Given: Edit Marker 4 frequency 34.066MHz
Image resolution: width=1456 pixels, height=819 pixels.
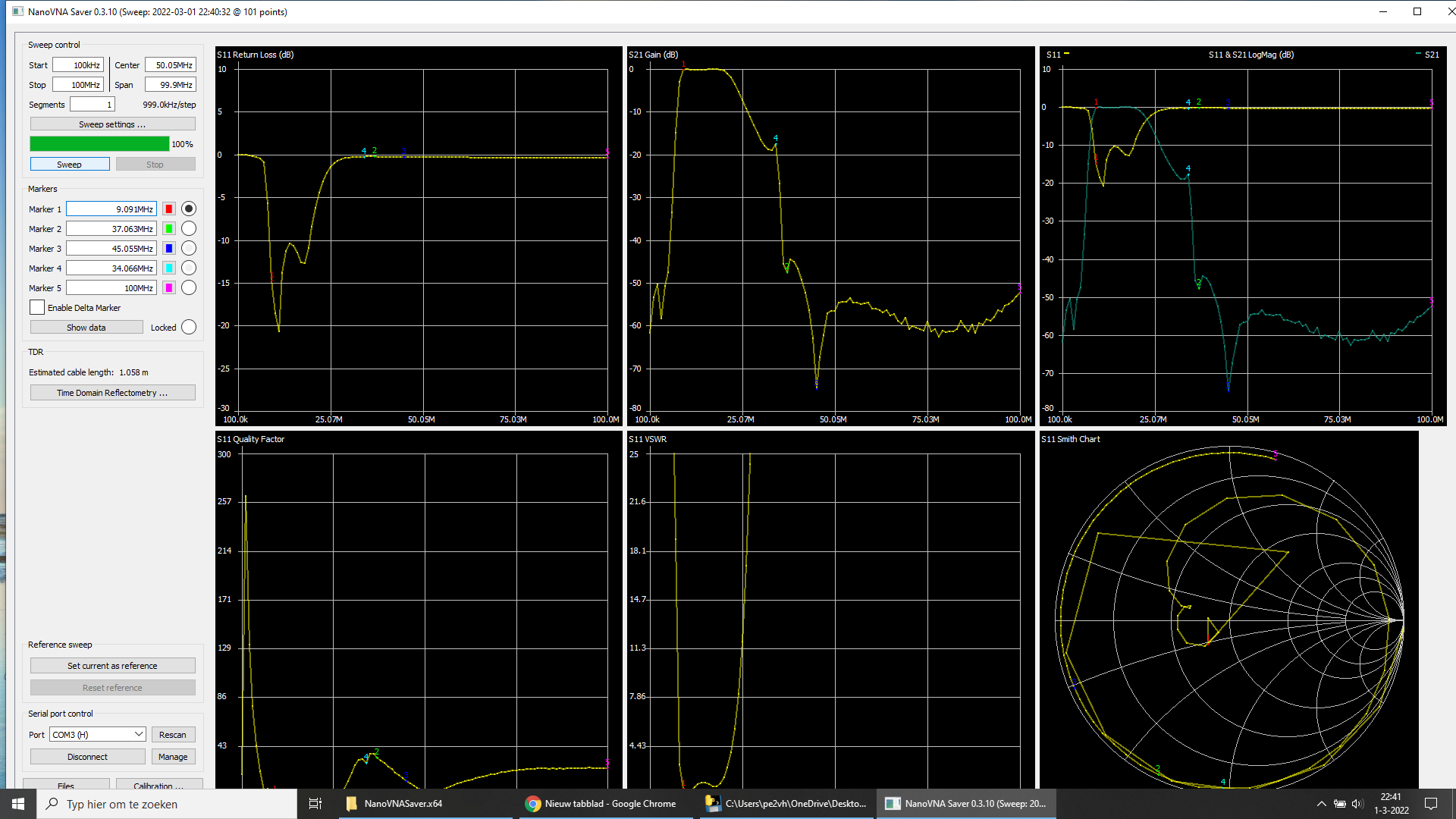Looking at the screenshot, I should pos(111,268).
